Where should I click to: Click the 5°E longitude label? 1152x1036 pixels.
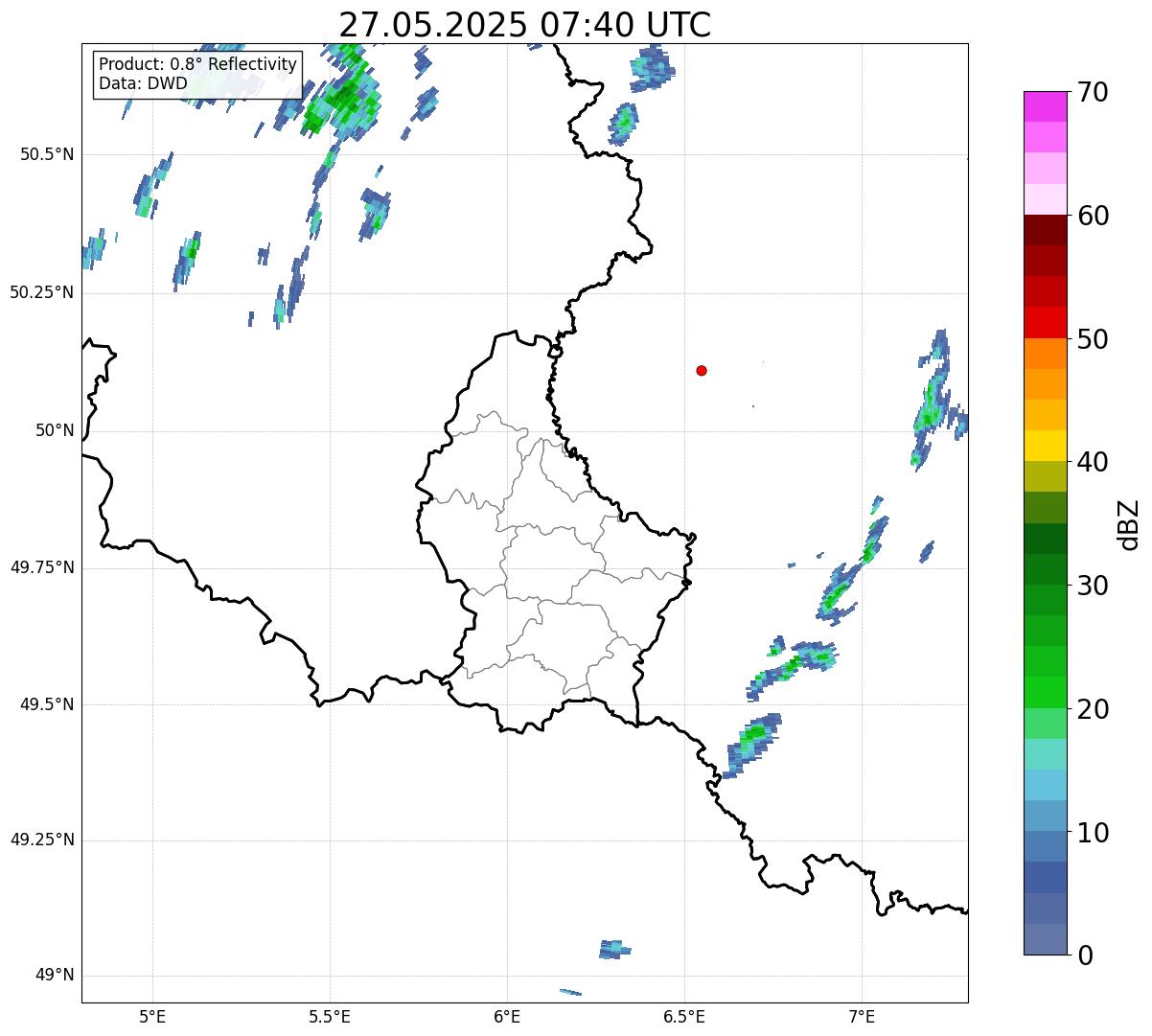click(x=152, y=1017)
